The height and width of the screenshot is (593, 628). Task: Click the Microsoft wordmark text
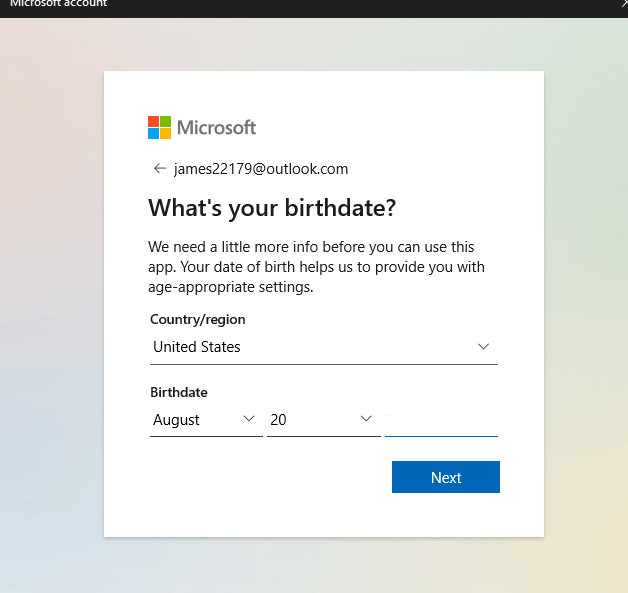click(217, 127)
